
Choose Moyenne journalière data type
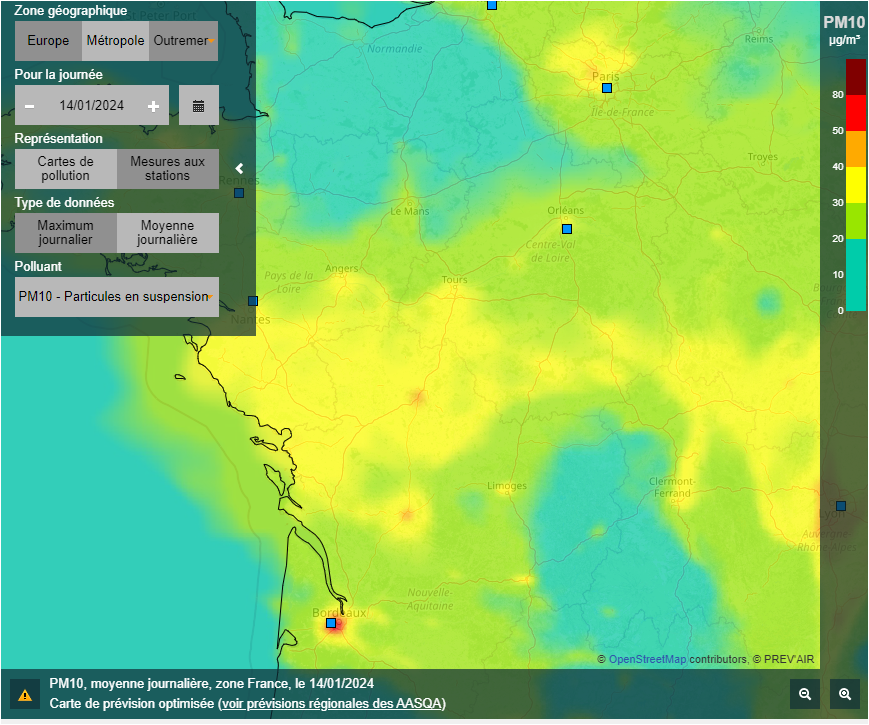[x=167, y=233]
